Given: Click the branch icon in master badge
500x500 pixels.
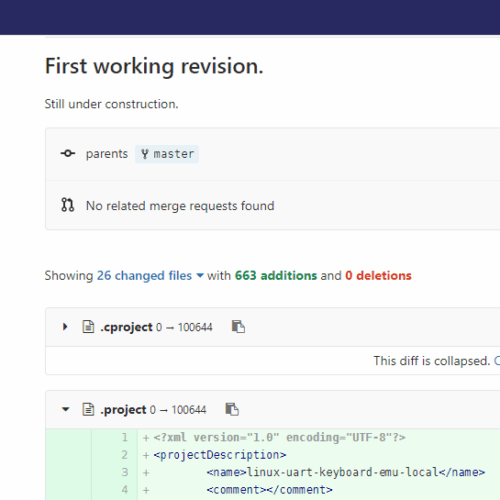Looking at the screenshot, I should [145, 154].
